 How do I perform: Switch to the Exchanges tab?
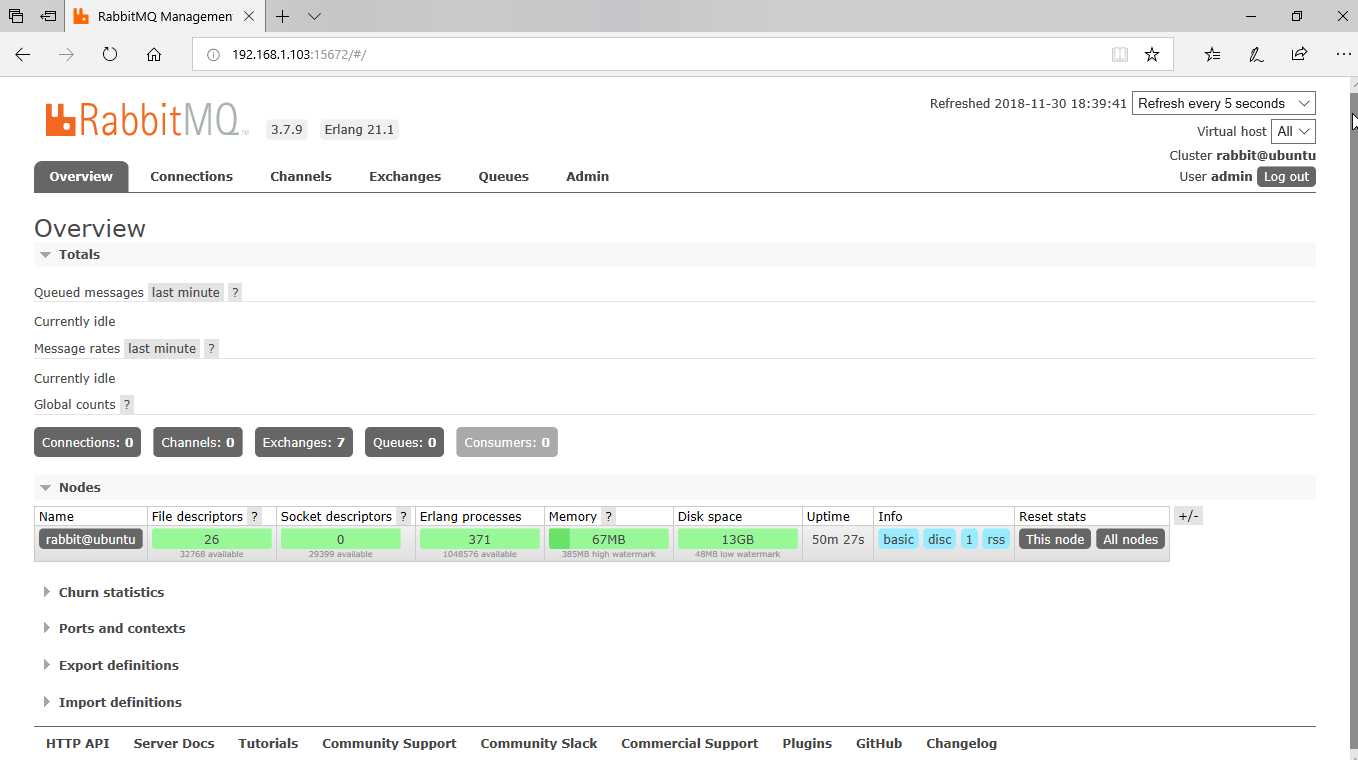click(405, 177)
